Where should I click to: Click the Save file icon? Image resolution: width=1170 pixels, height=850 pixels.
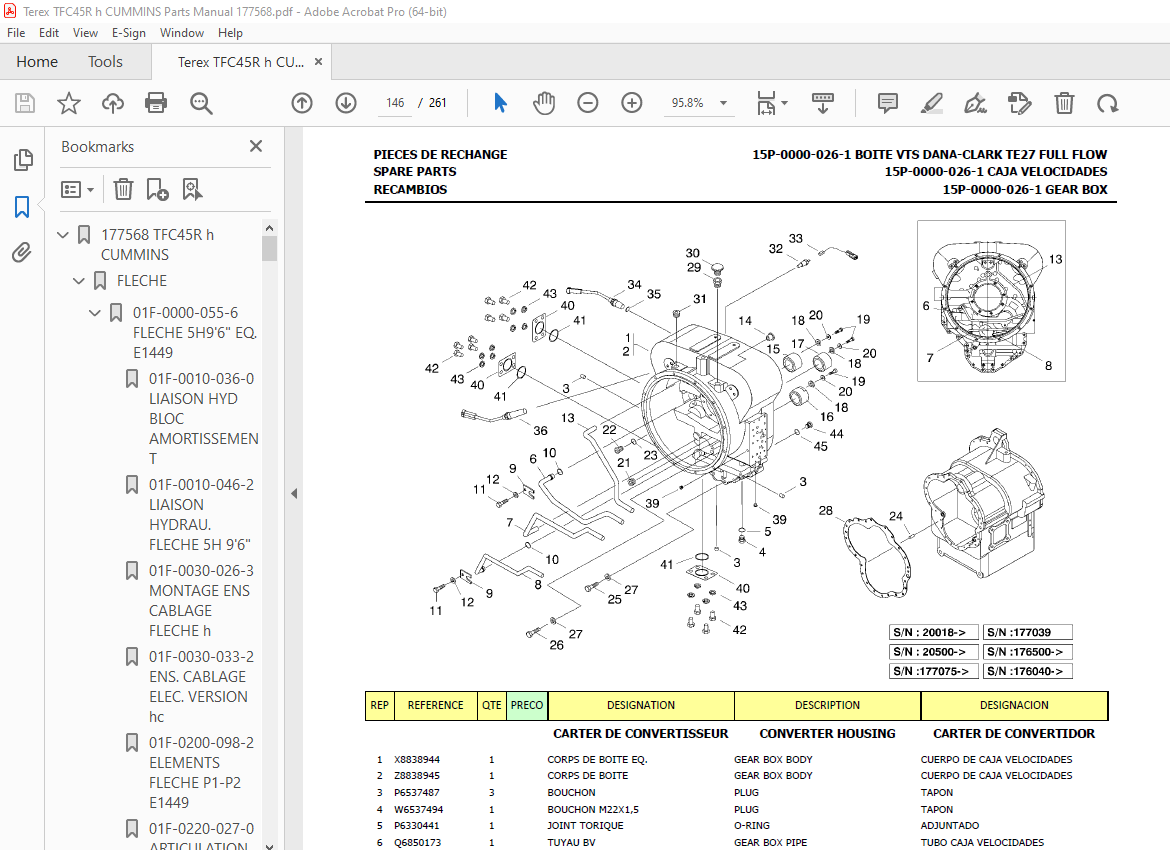[x=25, y=103]
